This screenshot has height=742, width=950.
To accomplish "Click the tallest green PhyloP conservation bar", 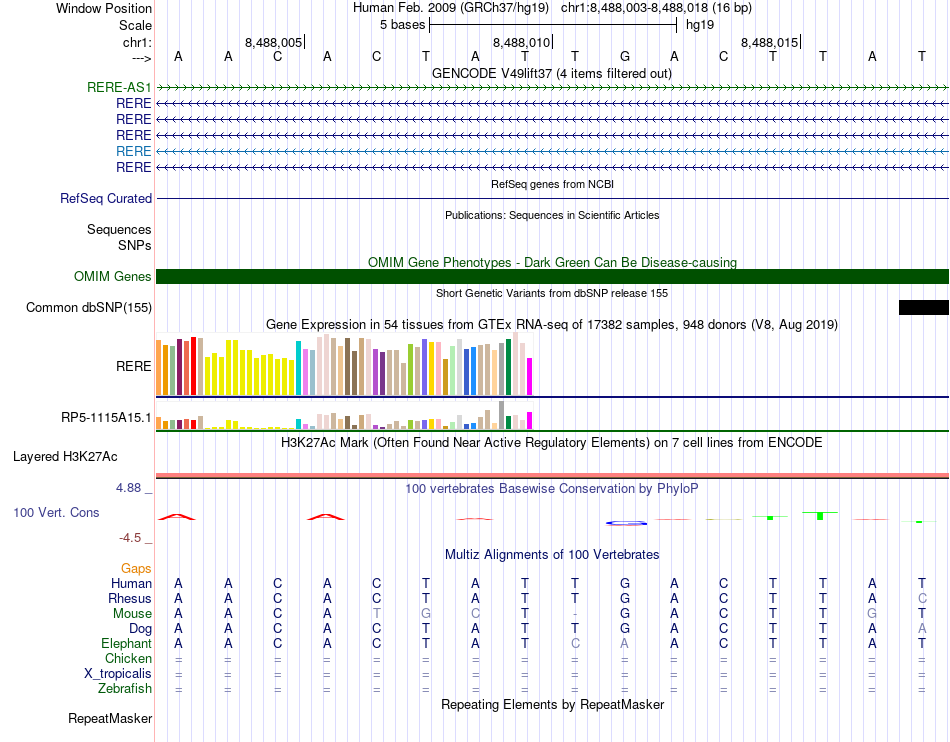I will 820,516.
